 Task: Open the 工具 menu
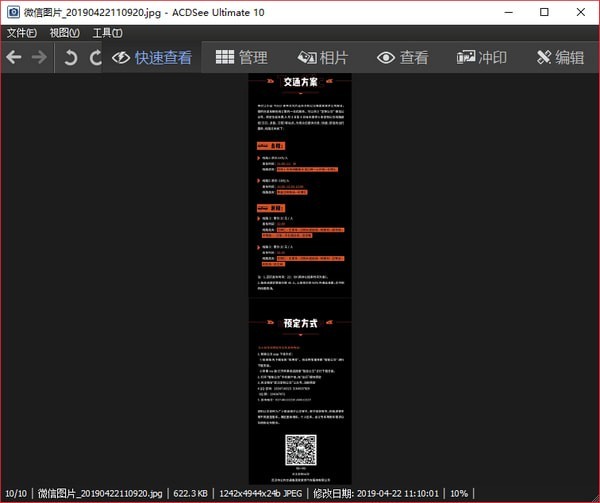108,33
